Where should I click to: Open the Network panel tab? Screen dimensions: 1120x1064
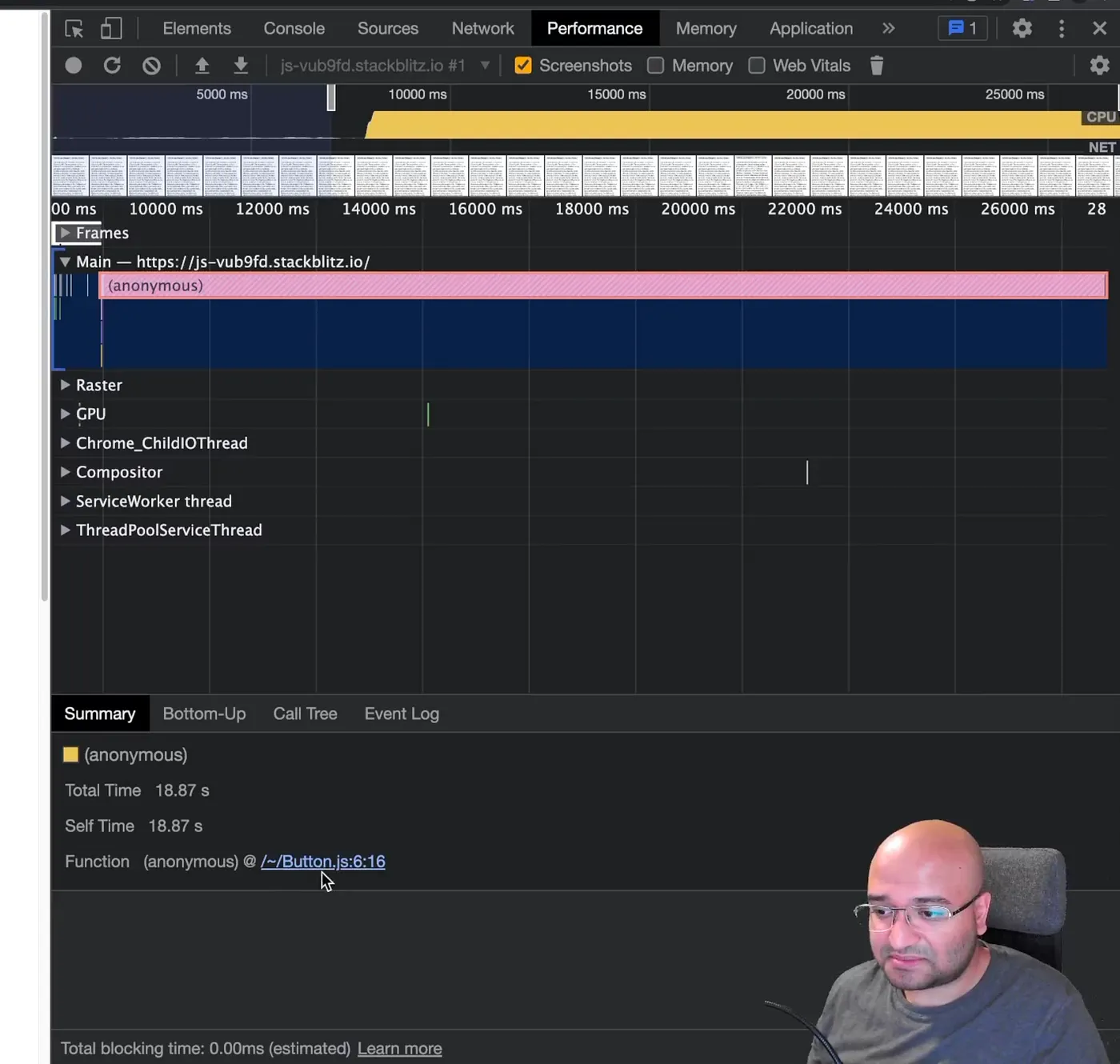click(482, 29)
